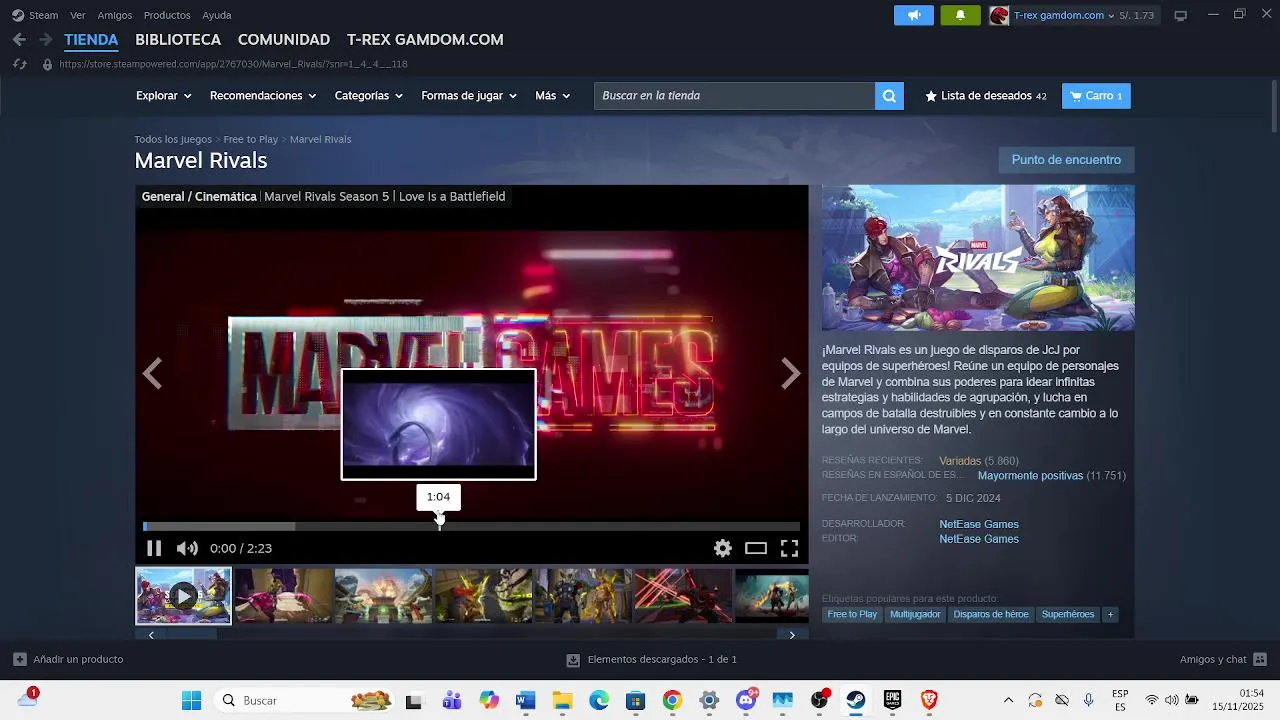Open Epic Games Launcher from the taskbar
Image resolution: width=1280 pixels, height=720 pixels.
(x=892, y=700)
